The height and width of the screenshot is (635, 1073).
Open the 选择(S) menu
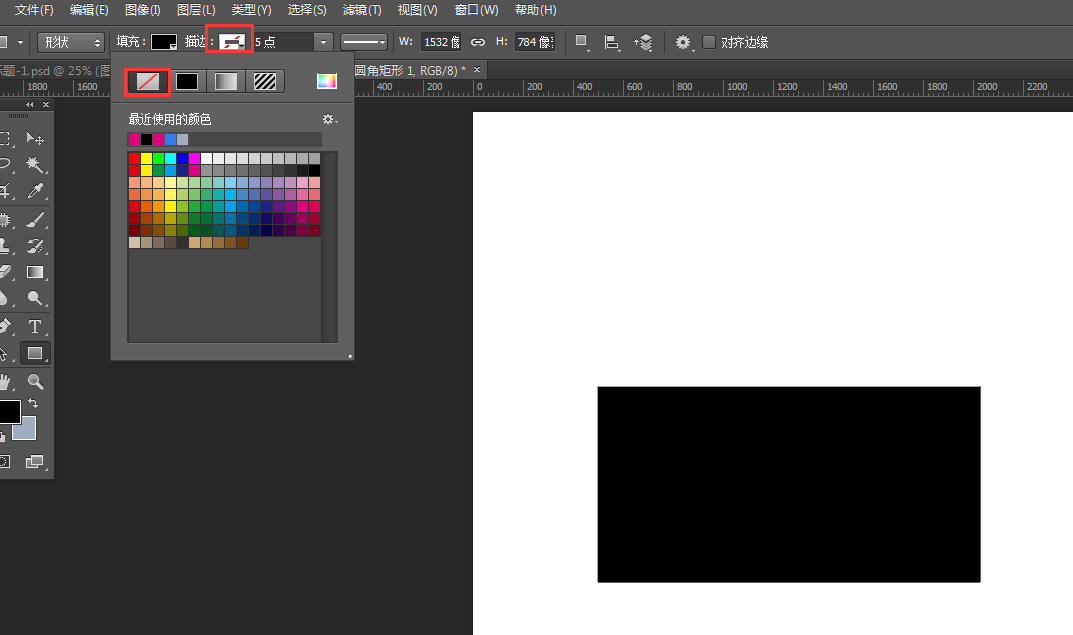coord(307,10)
